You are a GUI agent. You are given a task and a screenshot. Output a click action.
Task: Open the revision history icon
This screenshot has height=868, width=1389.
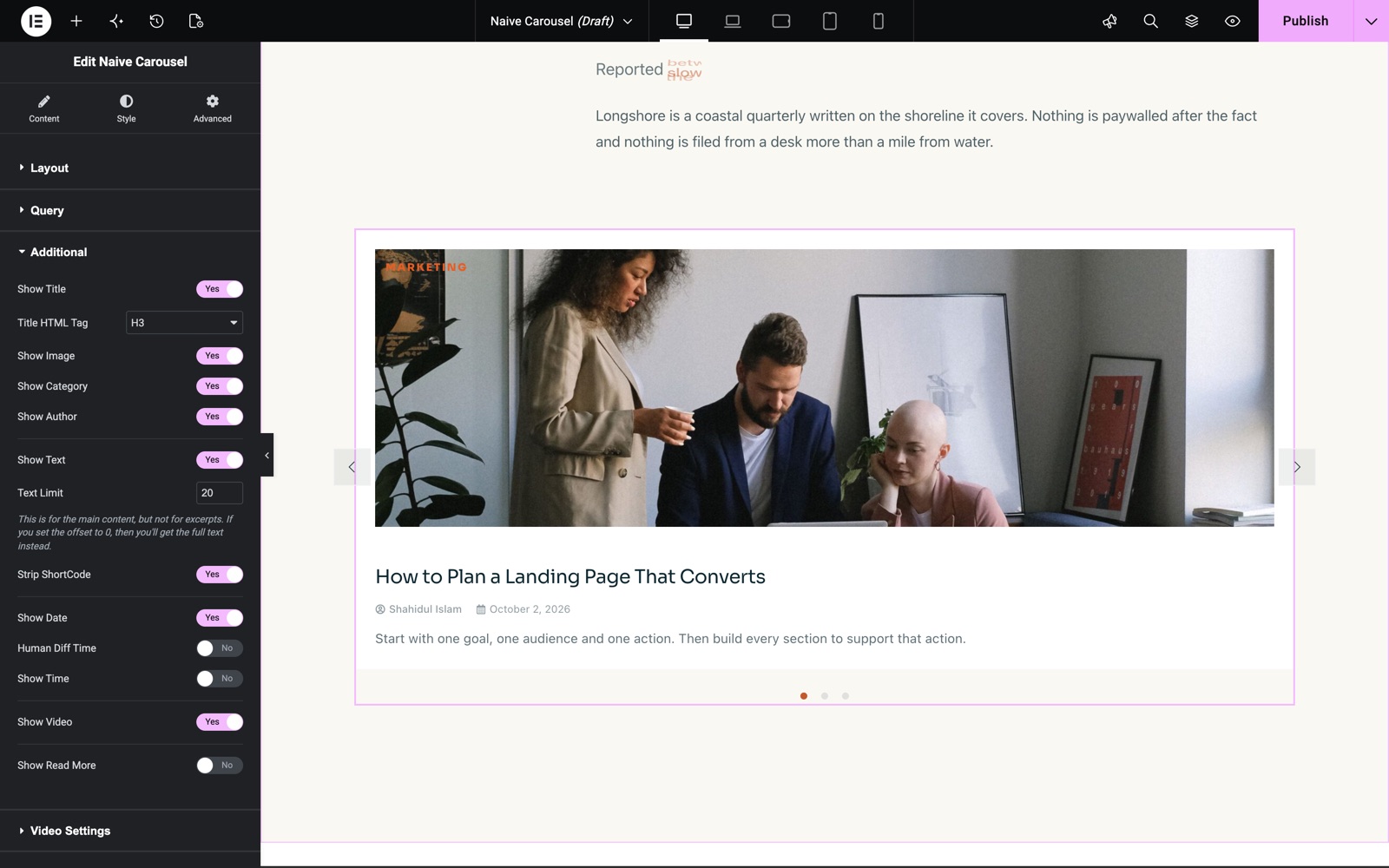click(x=156, y=21)
